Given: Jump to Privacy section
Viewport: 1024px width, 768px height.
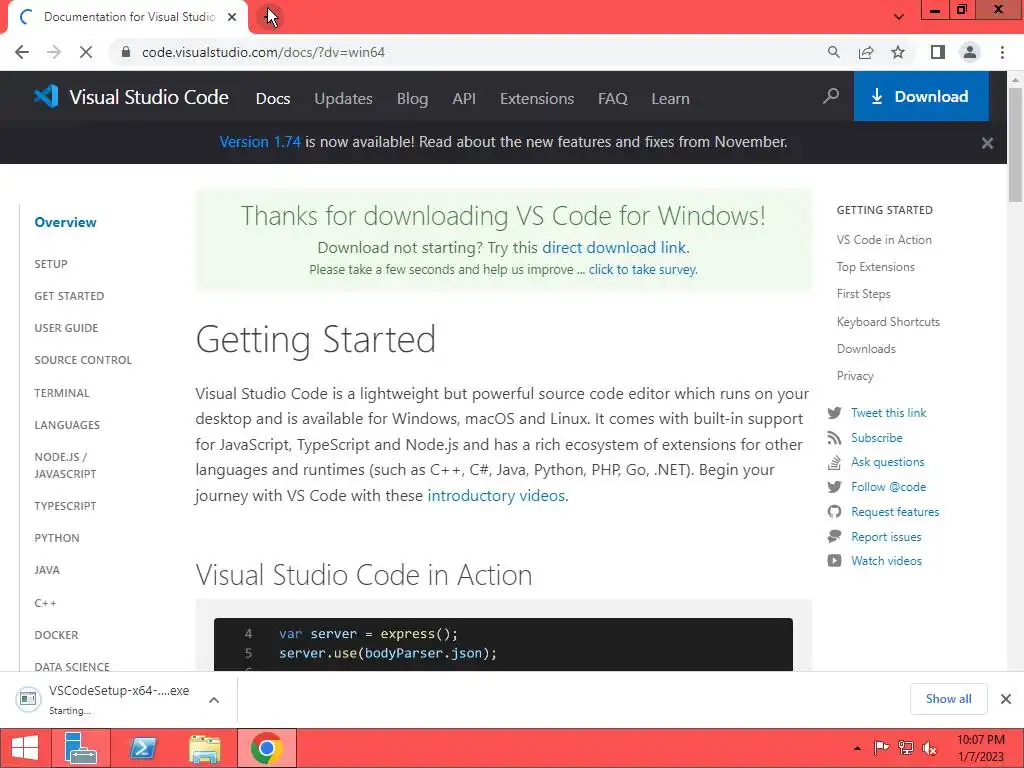Looking at the screenshot, I should point(855,376).
